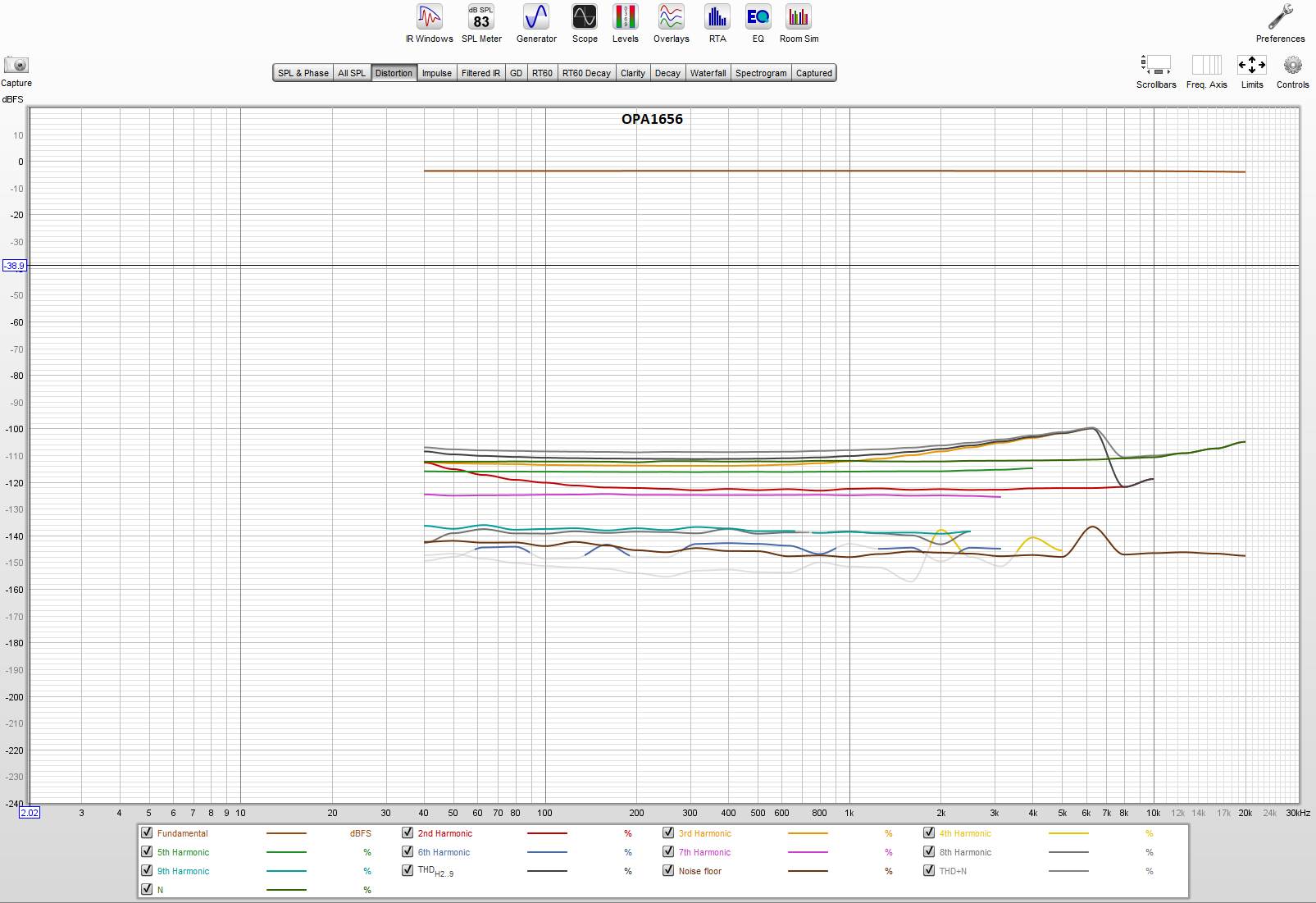Open the Room Sim tool

(x=799, y=23)
